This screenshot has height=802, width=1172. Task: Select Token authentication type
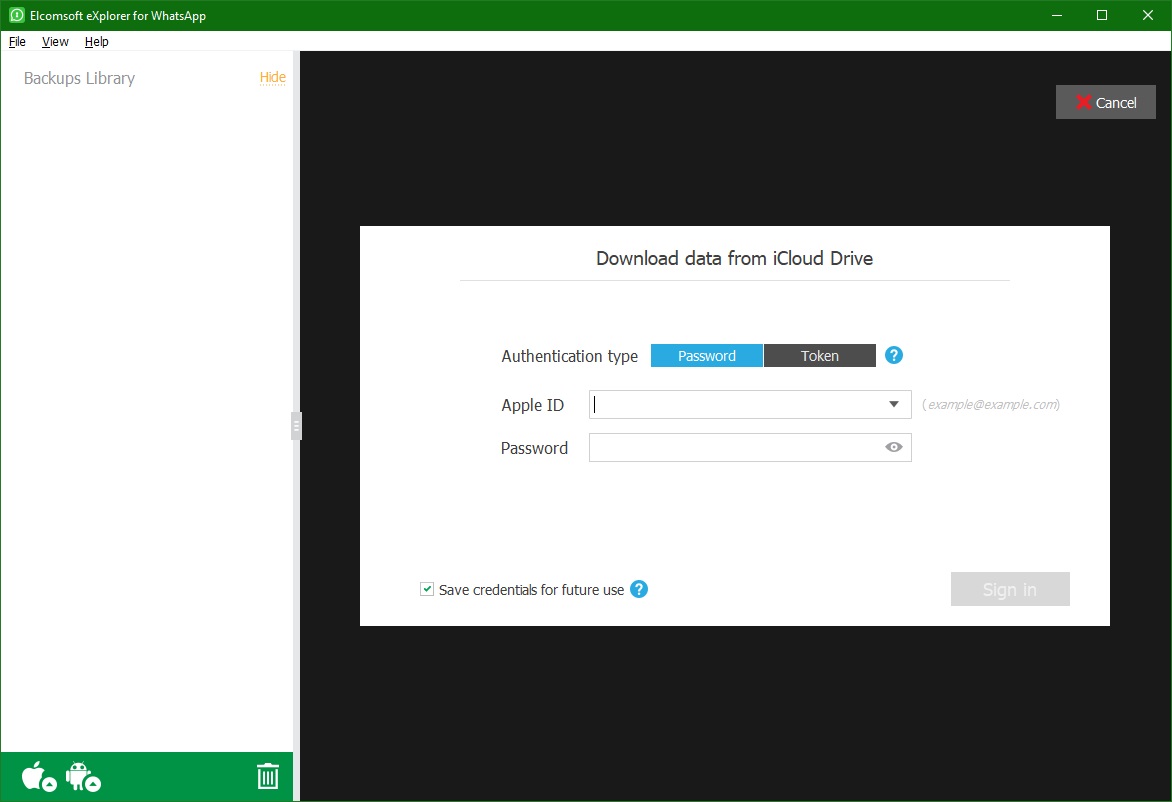click(x=819, y=356)
